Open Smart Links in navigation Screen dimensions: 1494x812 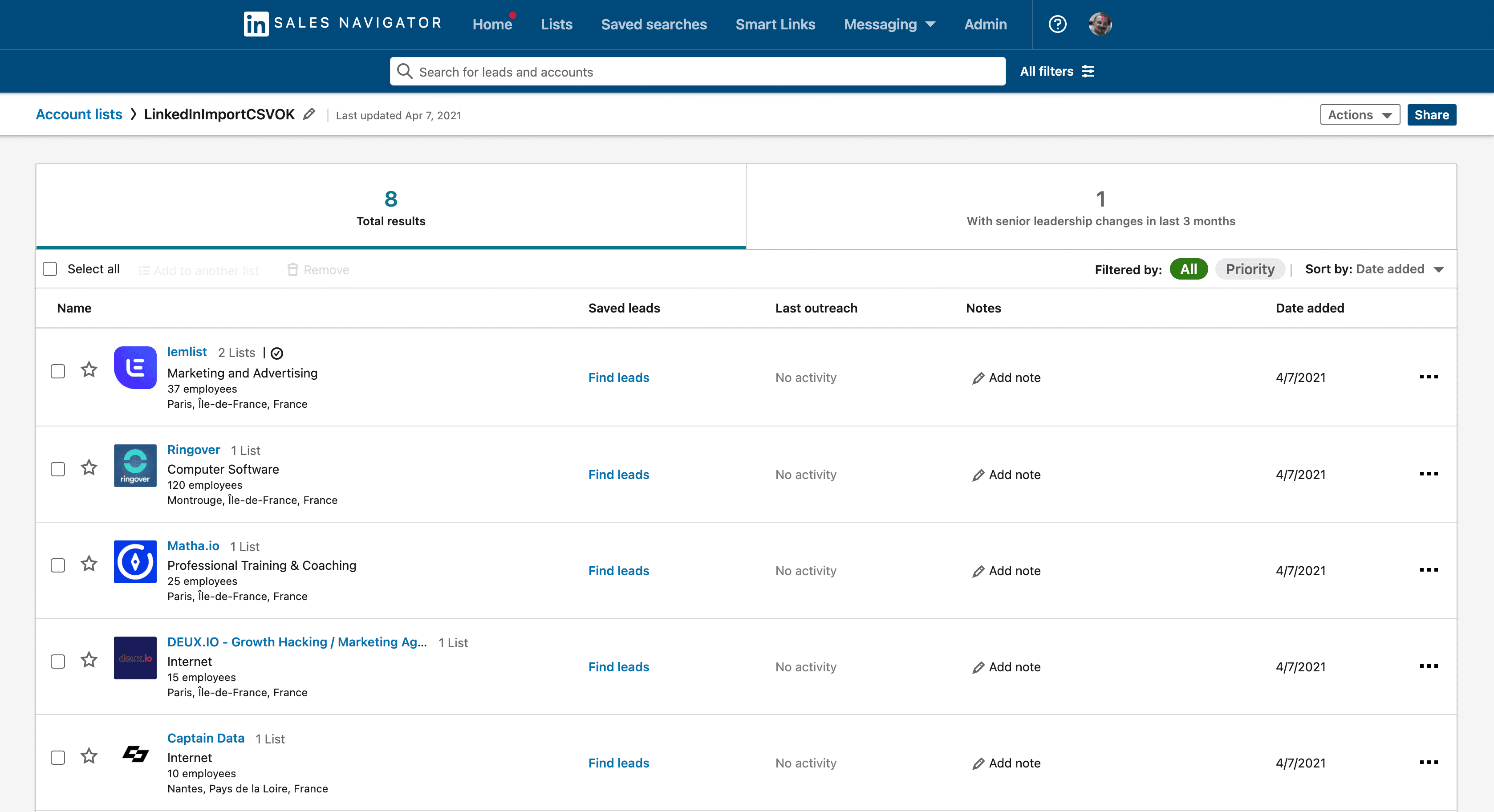click(x=775, y=24)
